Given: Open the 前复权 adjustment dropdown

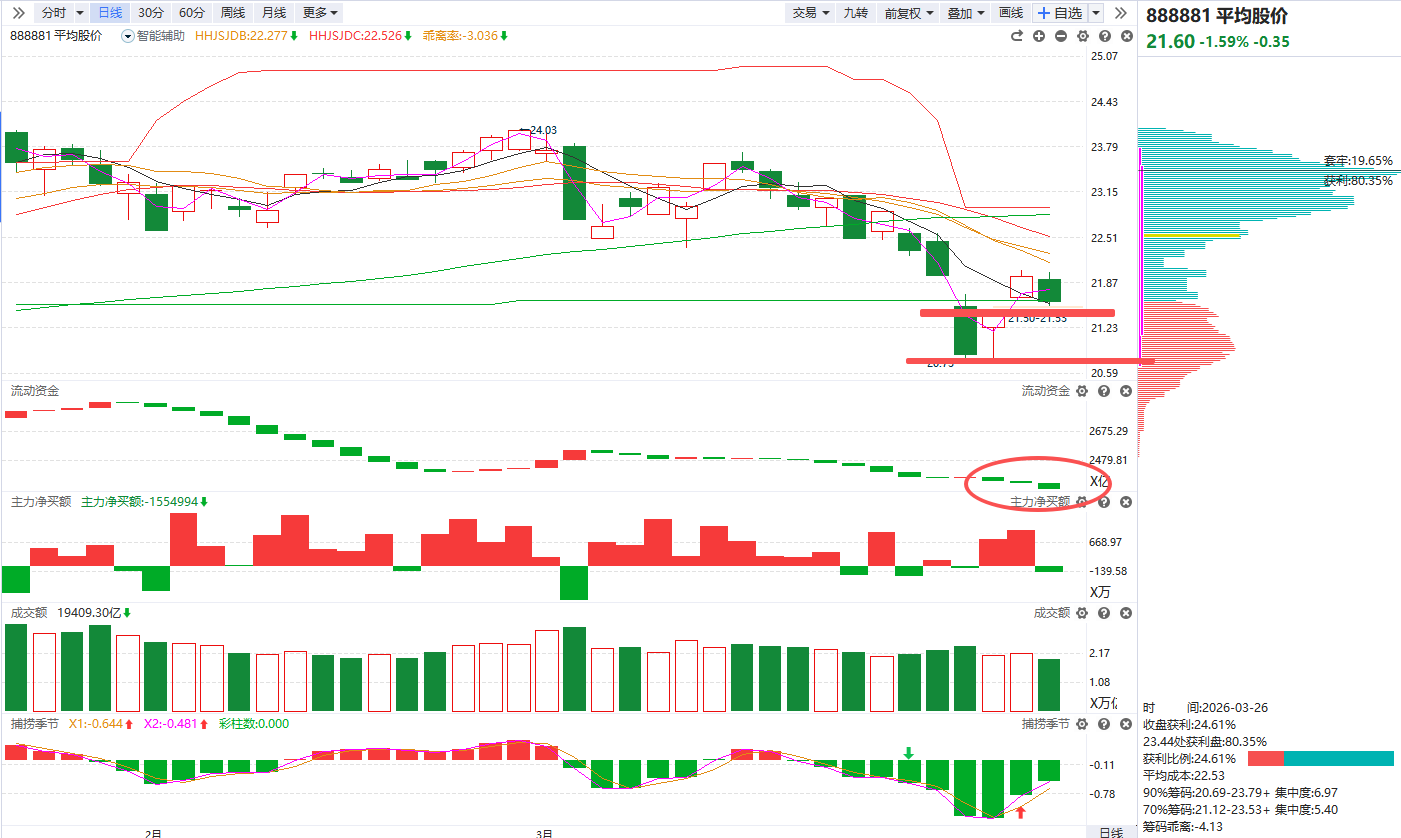Looking at the screenshot, I should coord(908,13).
